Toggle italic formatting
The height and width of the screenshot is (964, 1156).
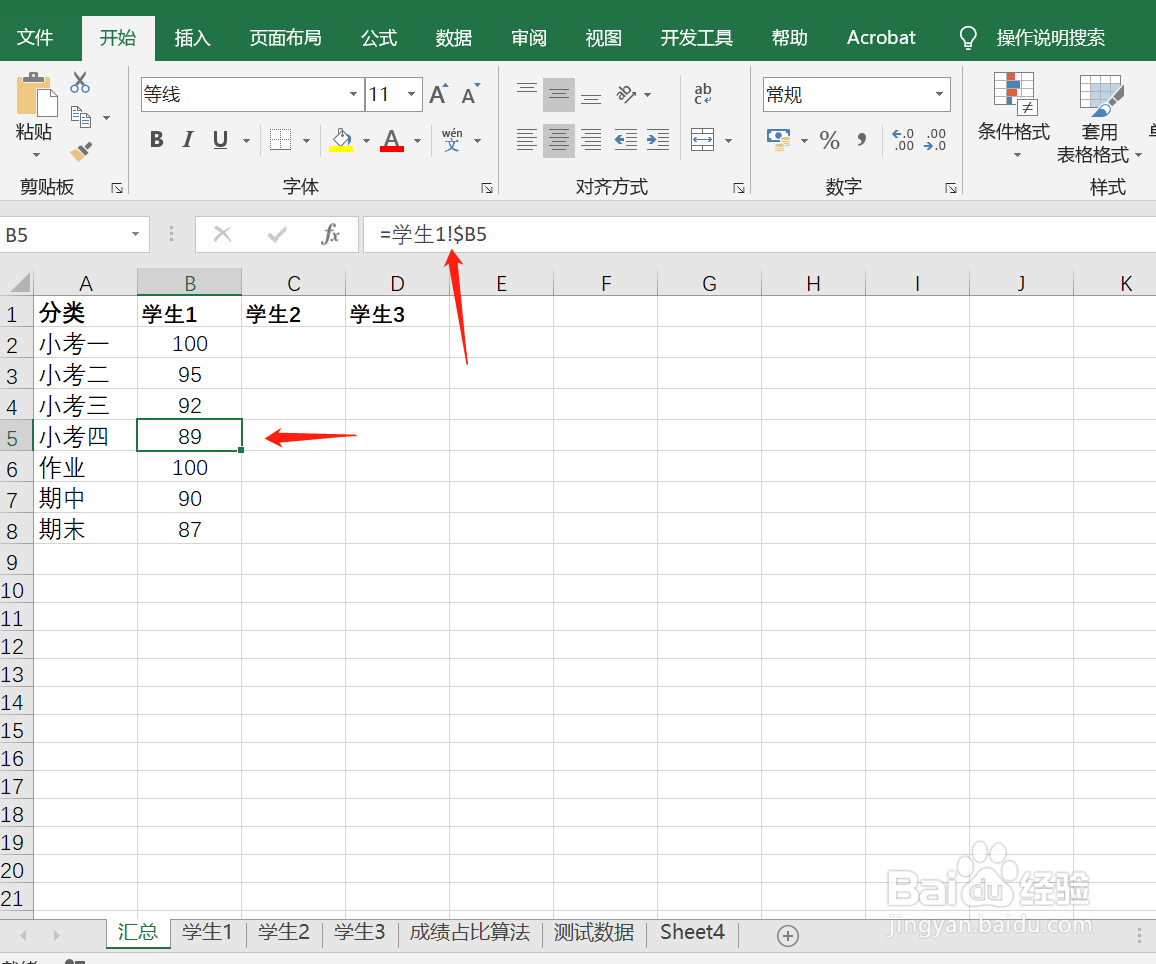tap(188, 140)
